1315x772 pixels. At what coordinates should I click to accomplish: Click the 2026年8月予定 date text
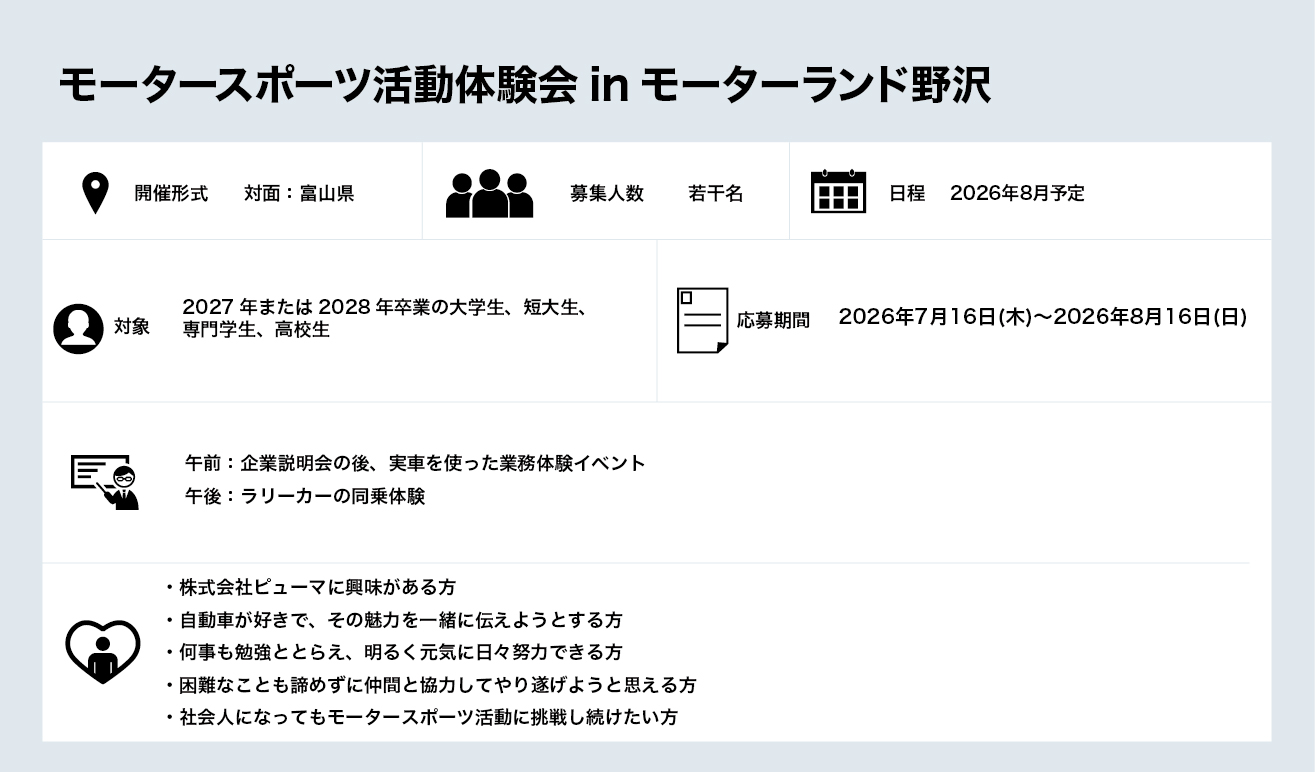click(1017, 193)
